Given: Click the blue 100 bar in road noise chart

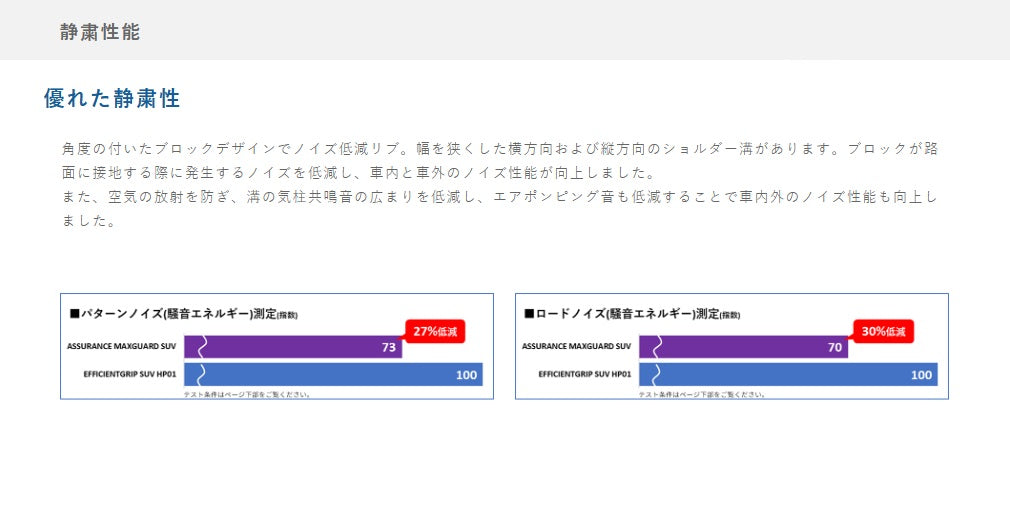Looking at the screenshot, I should pos(788,374).
